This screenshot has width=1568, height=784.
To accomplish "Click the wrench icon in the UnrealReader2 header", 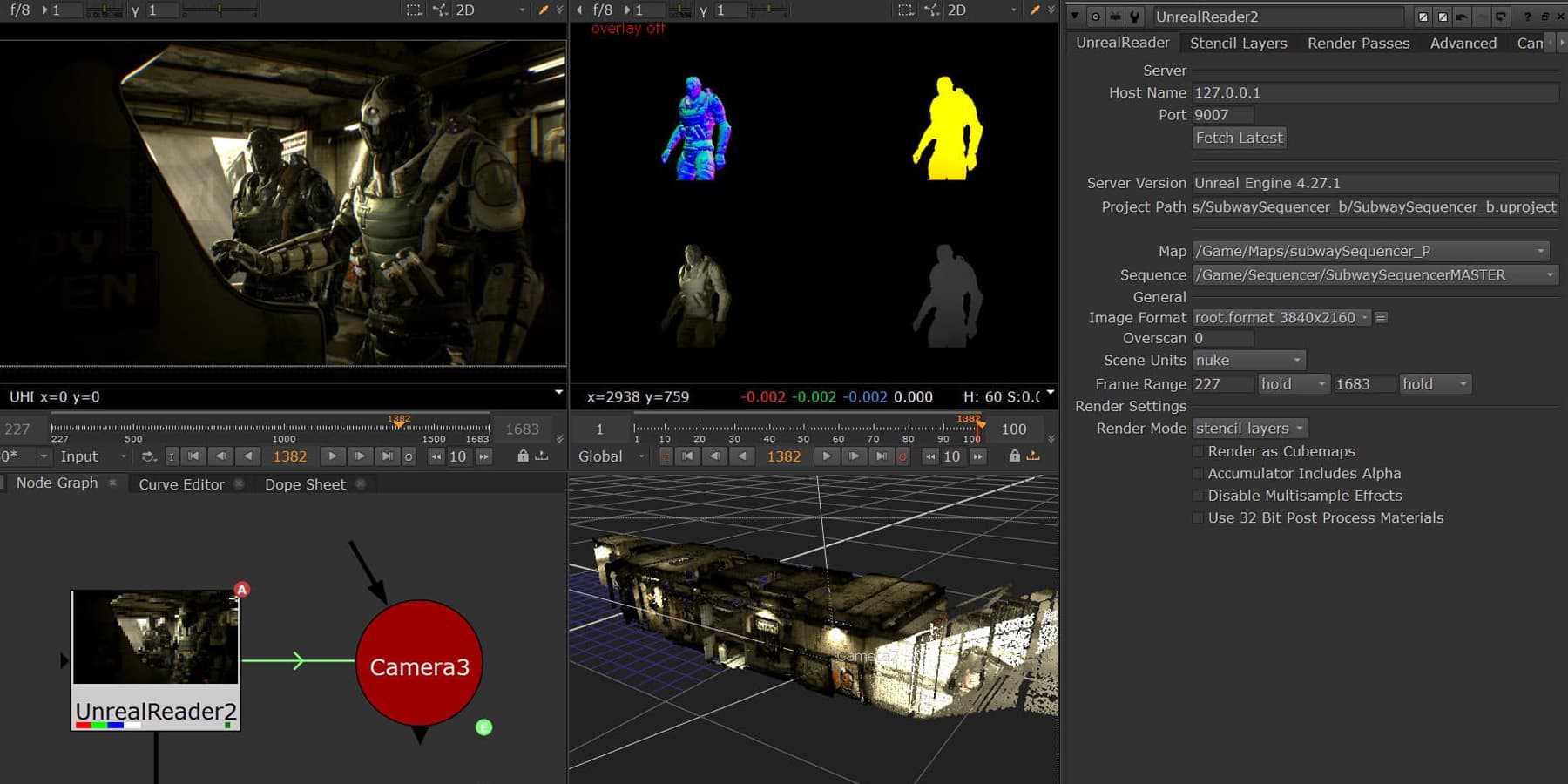I will pos(1134,17).
